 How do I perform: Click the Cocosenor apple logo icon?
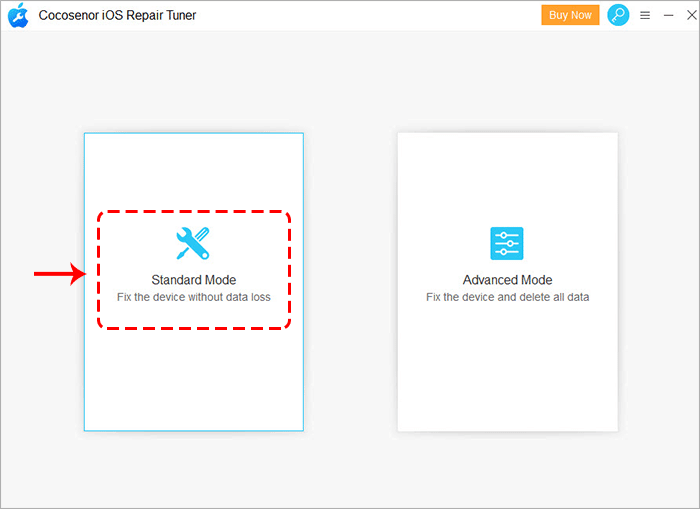pyautogui.click(x=18, y=16)
